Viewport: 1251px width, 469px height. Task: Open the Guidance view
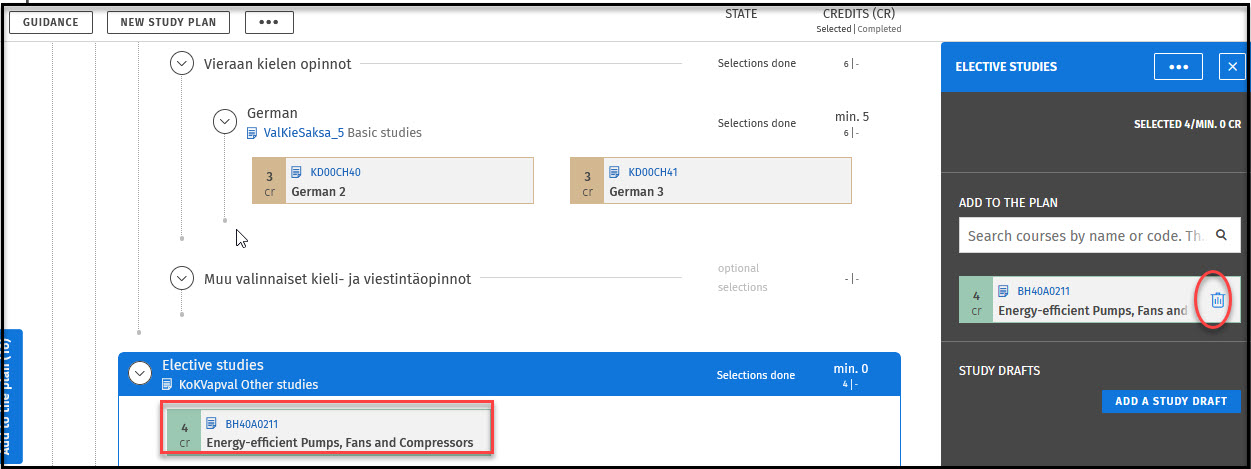[x=50, y=22]
